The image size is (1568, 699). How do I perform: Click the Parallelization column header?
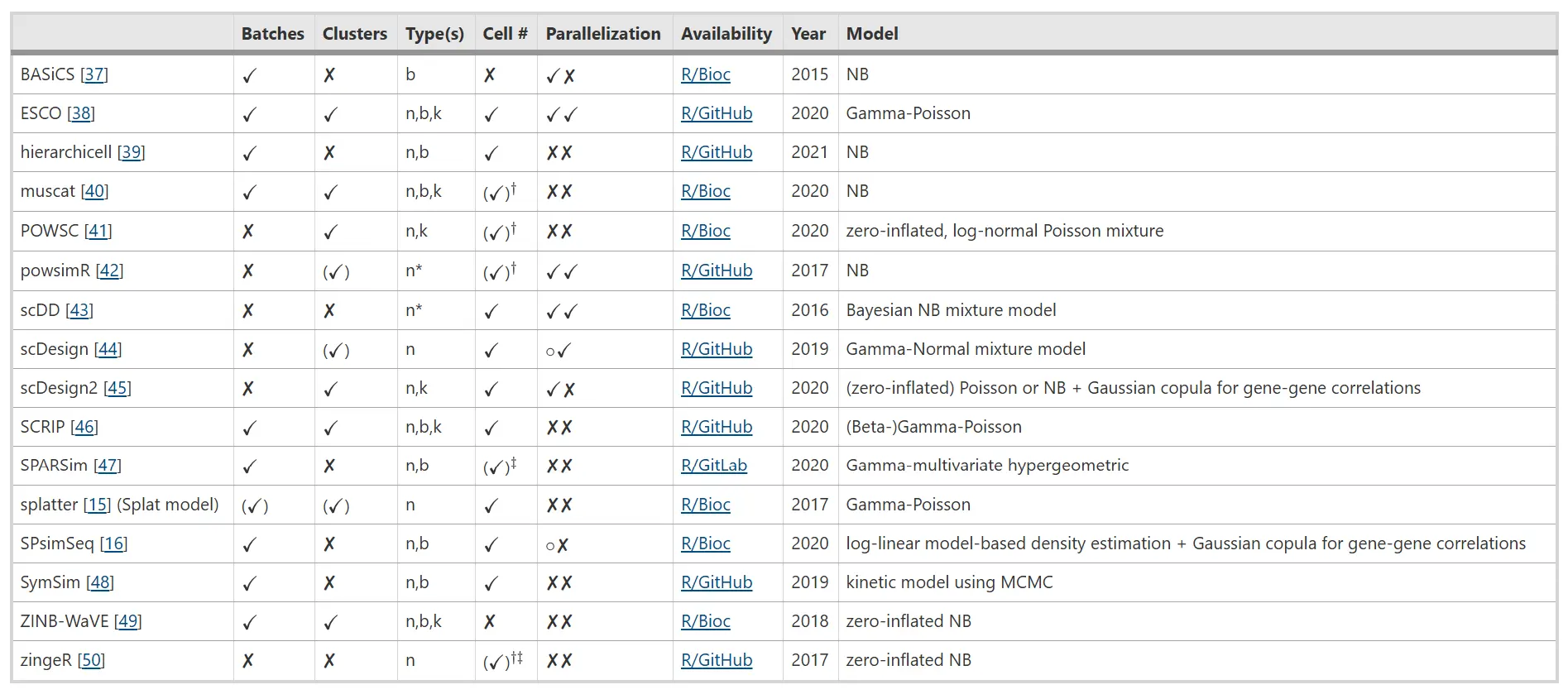click(x=603, y=34)
